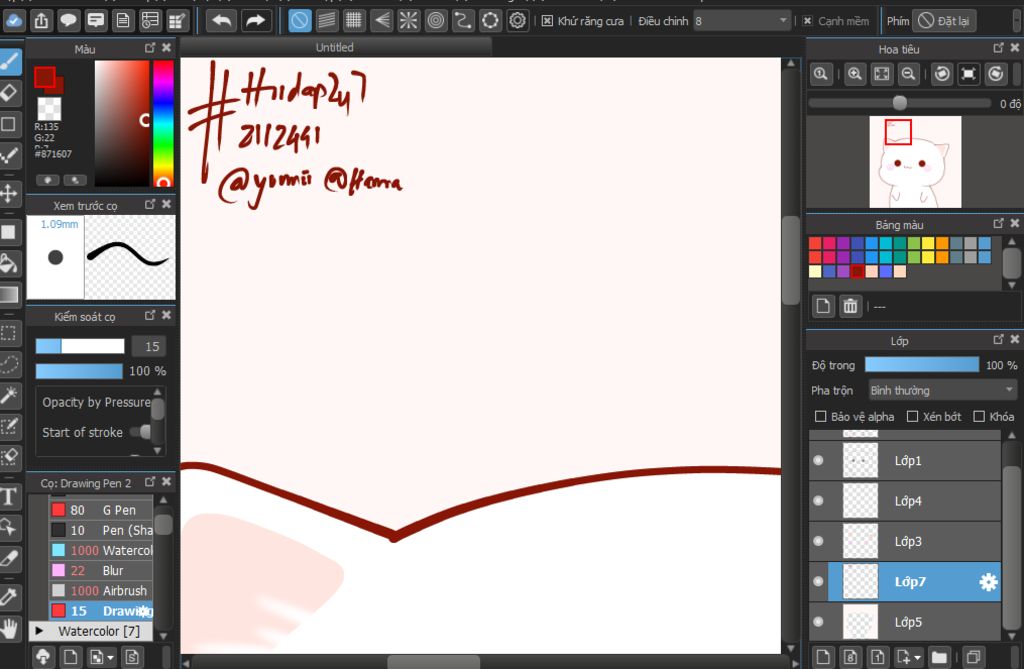Select Blur brush
The image size is (1024, 669).
tap(101, 570)
